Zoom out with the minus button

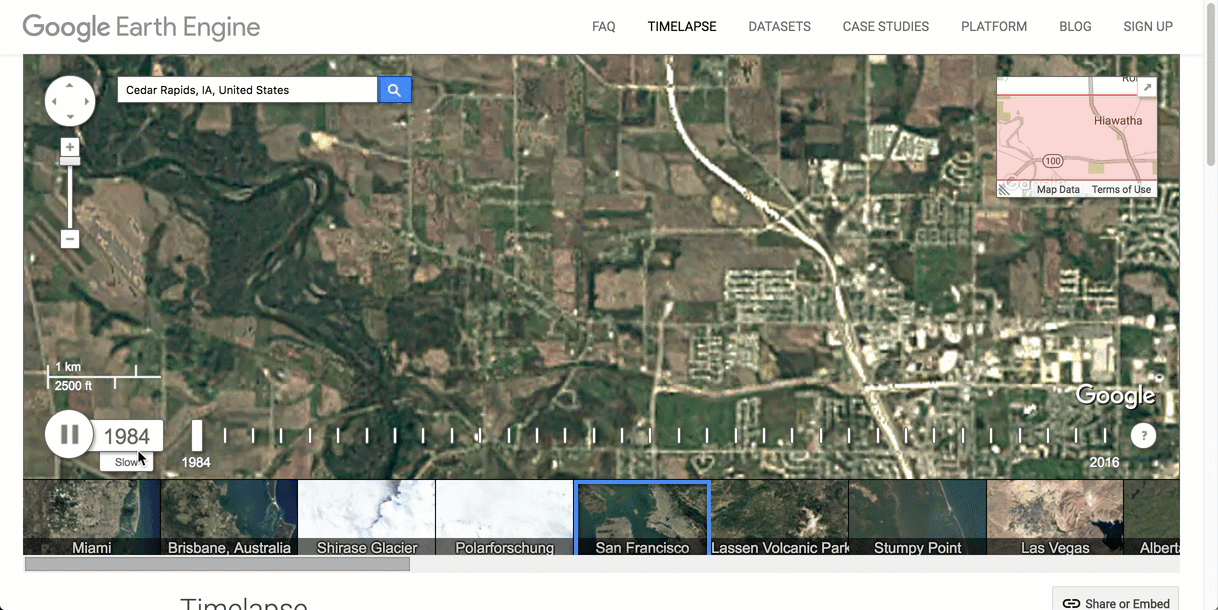[x=70, y=239]
